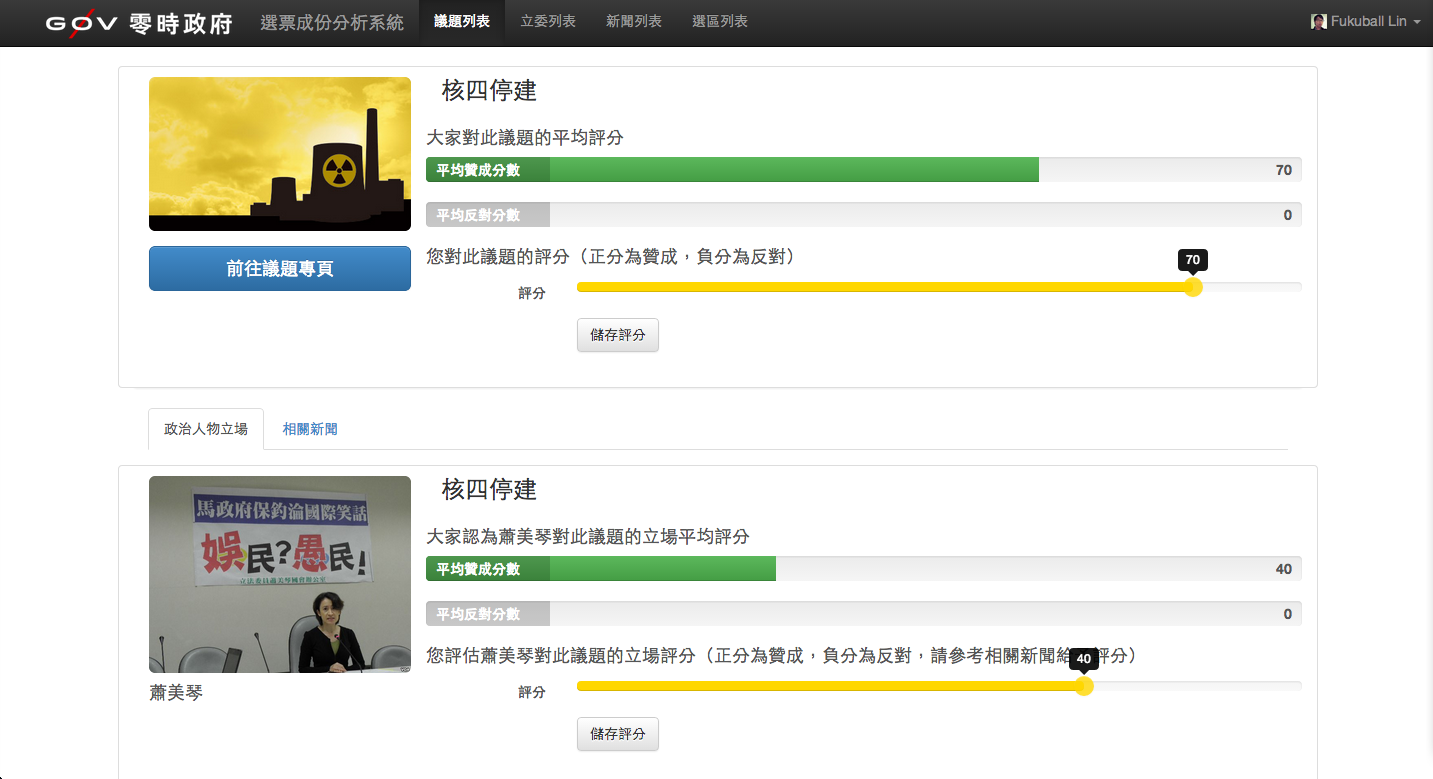This screenshot has width=1433, height=779.
Task: Click the green 平均贊成分數 bar showing 40
Action: tap(601, 569)
